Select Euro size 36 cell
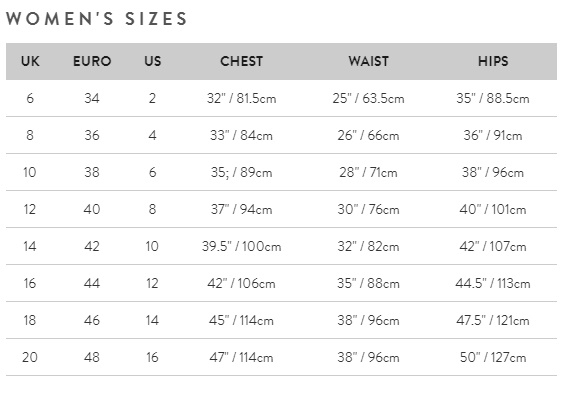The image size is (565, 395). [x=92, y=135]
